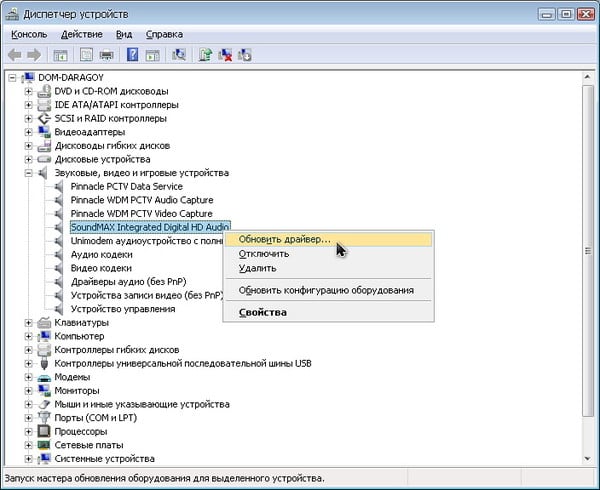Open the Справка menu
600x490 pixels.
(164, 34)
